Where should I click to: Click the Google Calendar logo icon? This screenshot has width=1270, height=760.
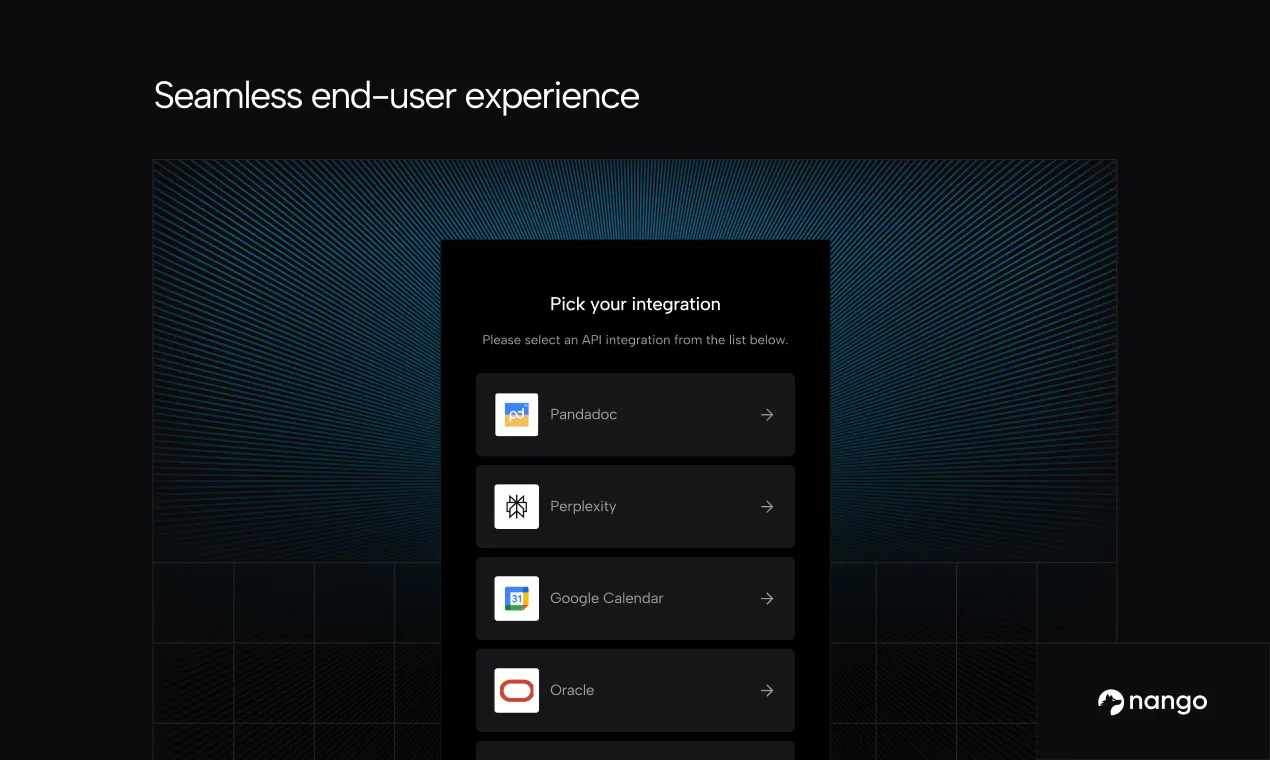[517, 599]
